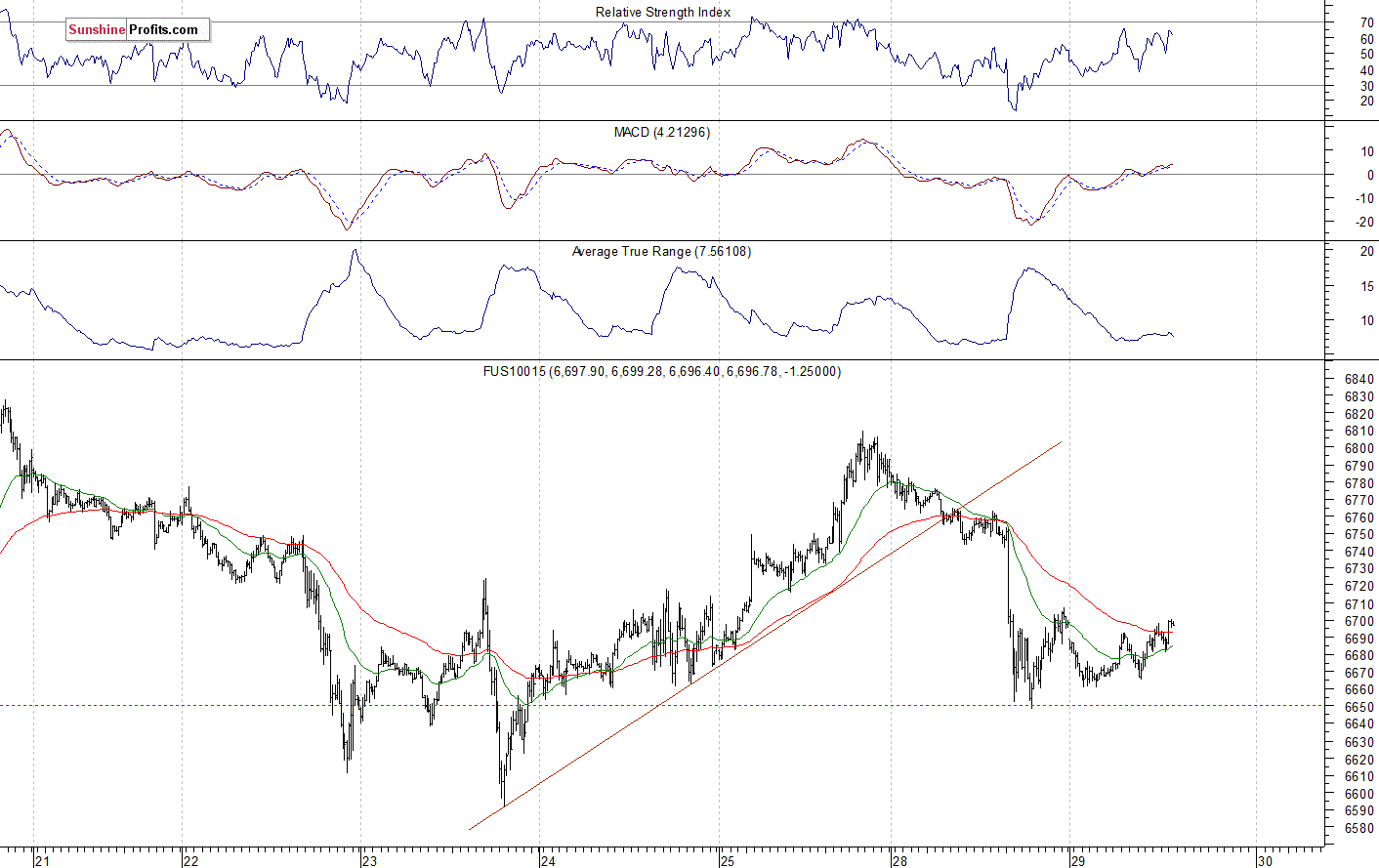Screen dimensions: 1379x868
Task: Click price level 6700 on axis
Action: point(1360,622)
